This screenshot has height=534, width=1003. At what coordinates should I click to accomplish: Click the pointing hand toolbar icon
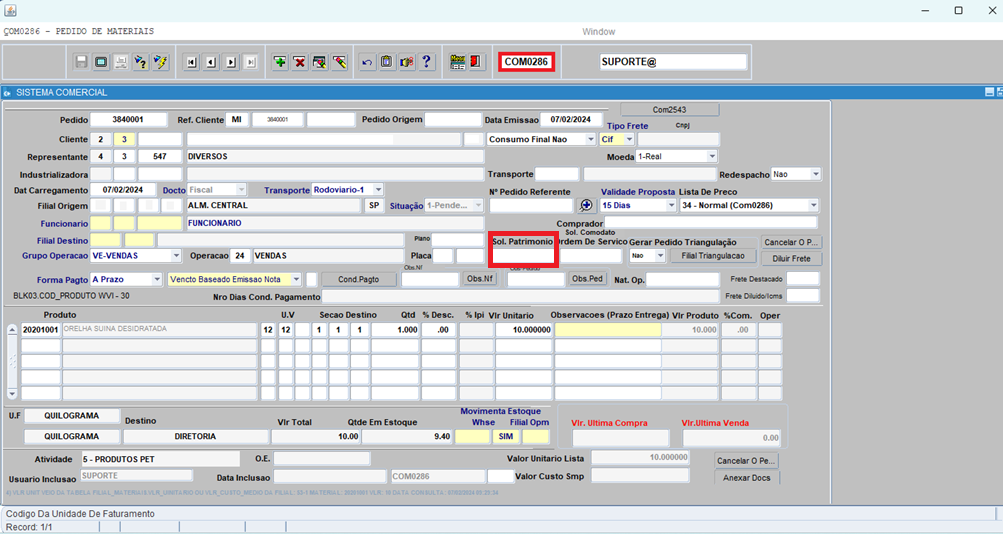tap(407, 62)
